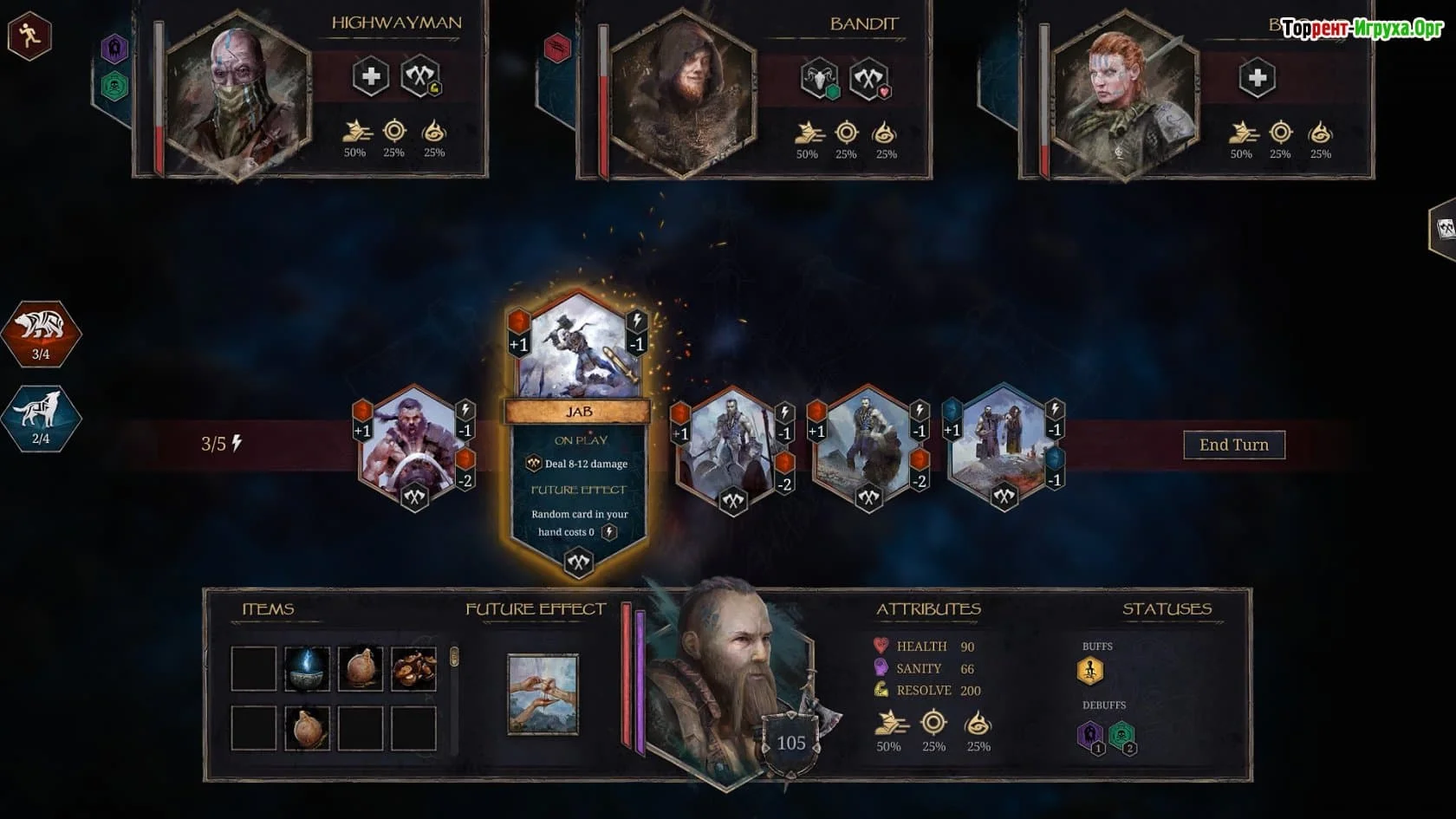
Task: Click the purple debuff status icon
Action: point(1090,736)
